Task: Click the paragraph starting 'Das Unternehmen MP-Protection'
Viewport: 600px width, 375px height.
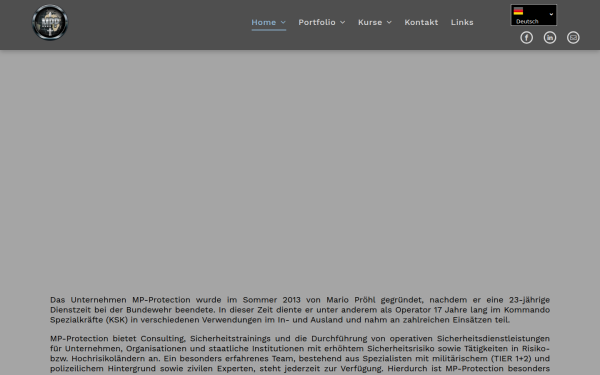Action: tap(300, 310)
